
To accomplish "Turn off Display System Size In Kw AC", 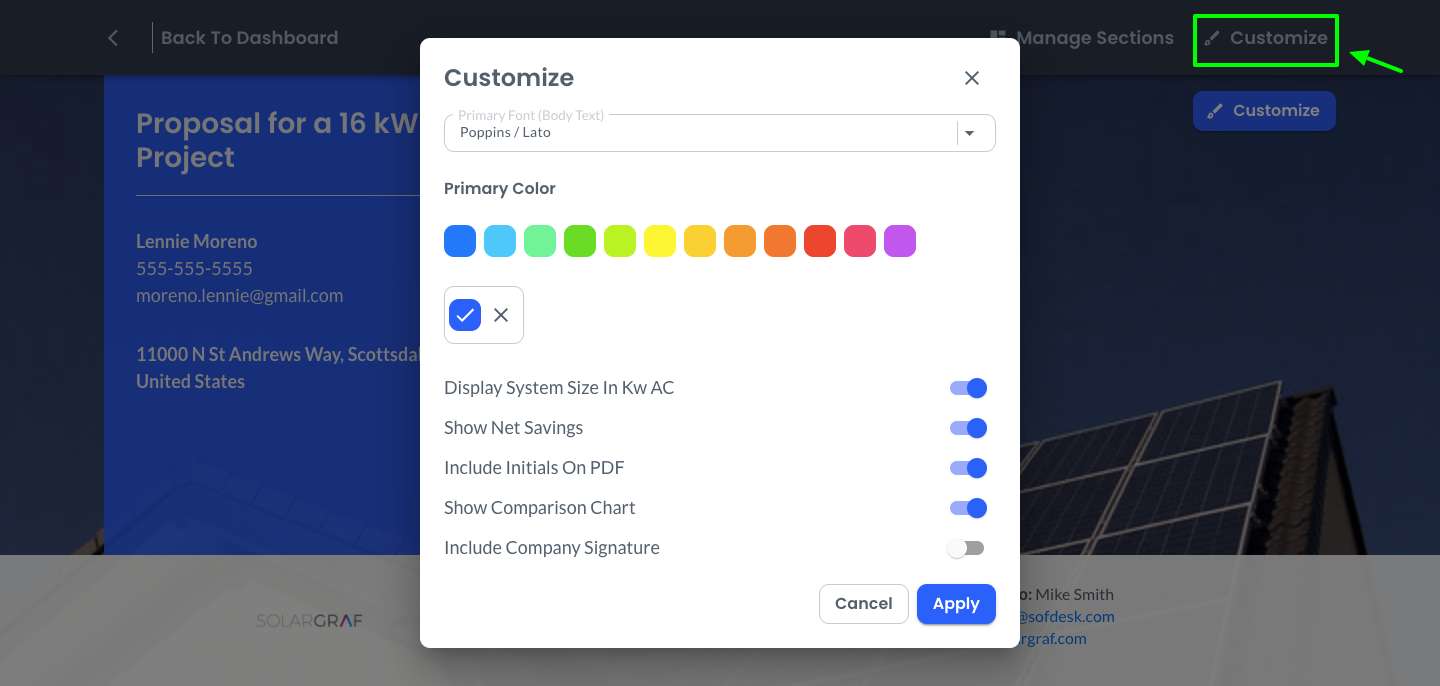I will pyautogui.click(x=967, y=387).
